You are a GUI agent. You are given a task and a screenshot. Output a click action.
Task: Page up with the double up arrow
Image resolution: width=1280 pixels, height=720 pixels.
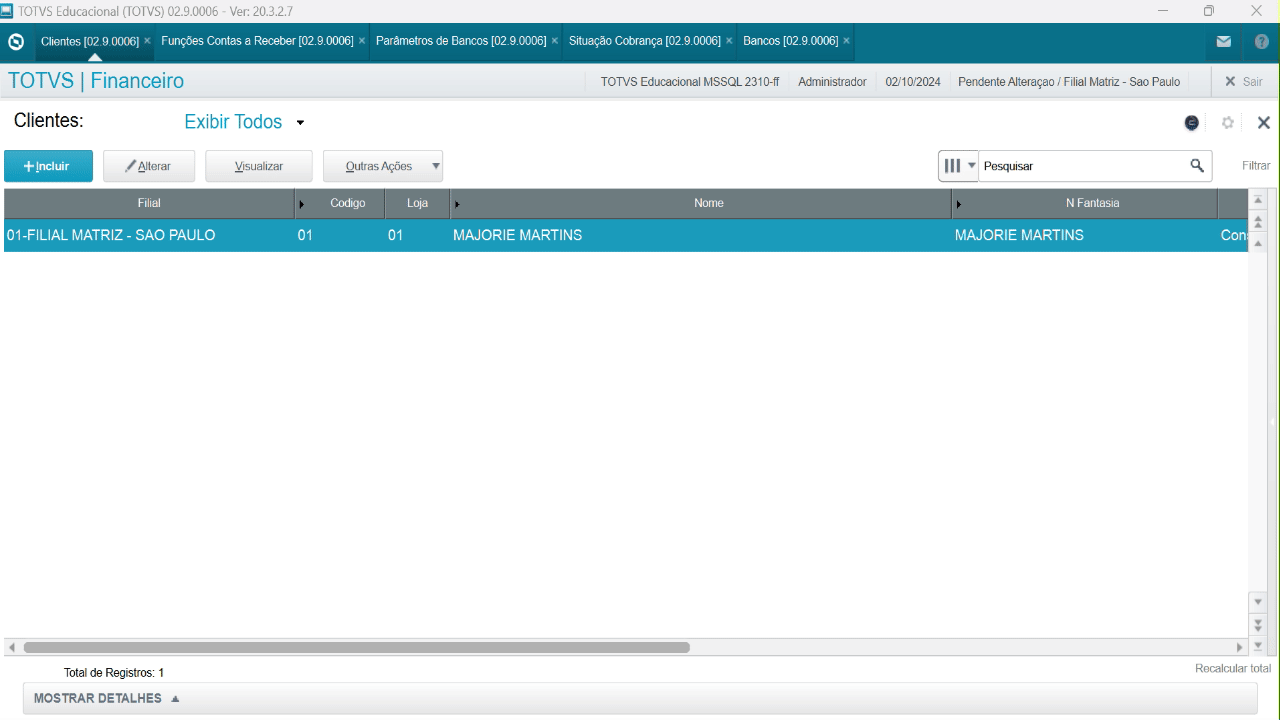[x=1258, y=222]
